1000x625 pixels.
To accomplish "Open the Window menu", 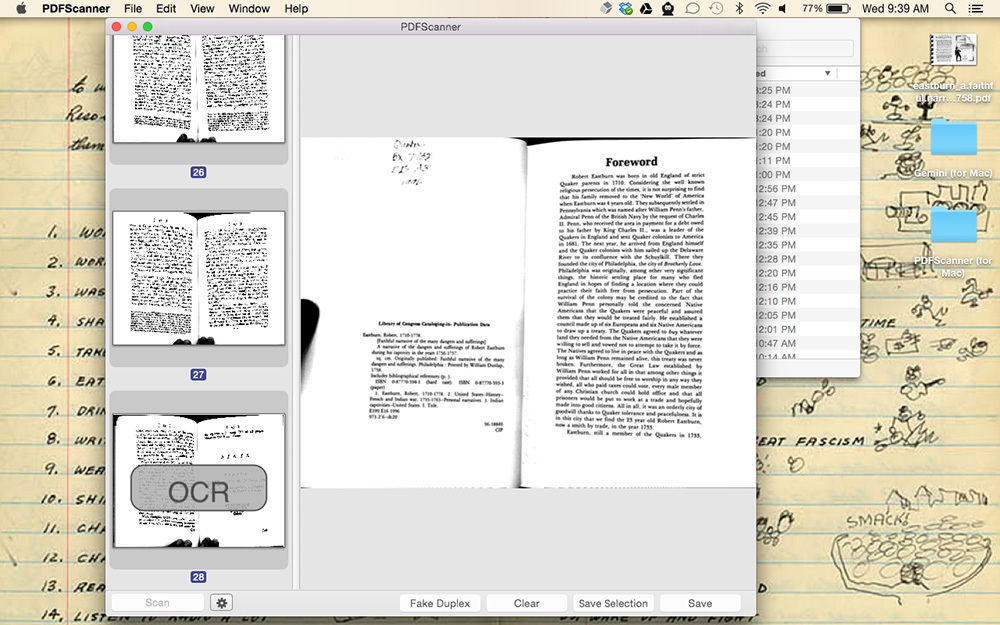I will point(249,9).
